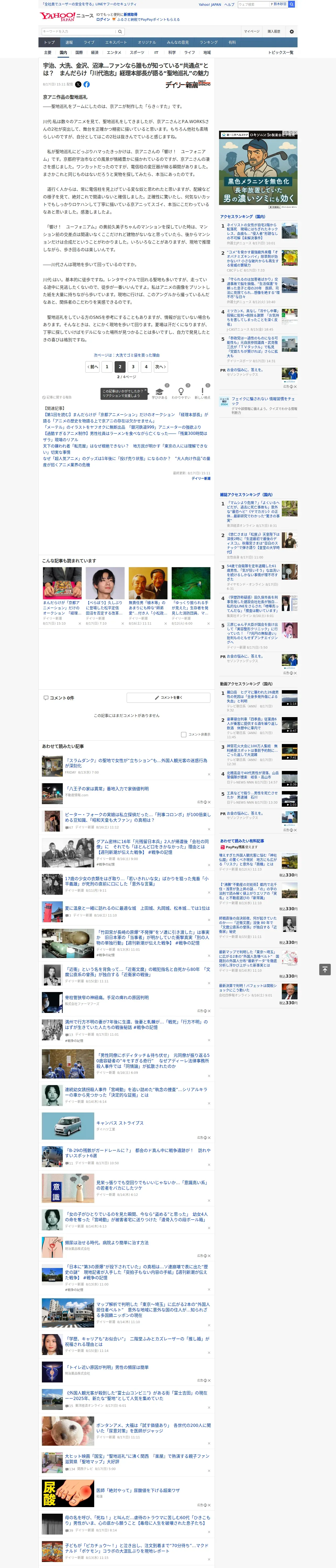The image size is (336, 1568).
Task: Select the 有料 tab
Action: click(232, 43)
